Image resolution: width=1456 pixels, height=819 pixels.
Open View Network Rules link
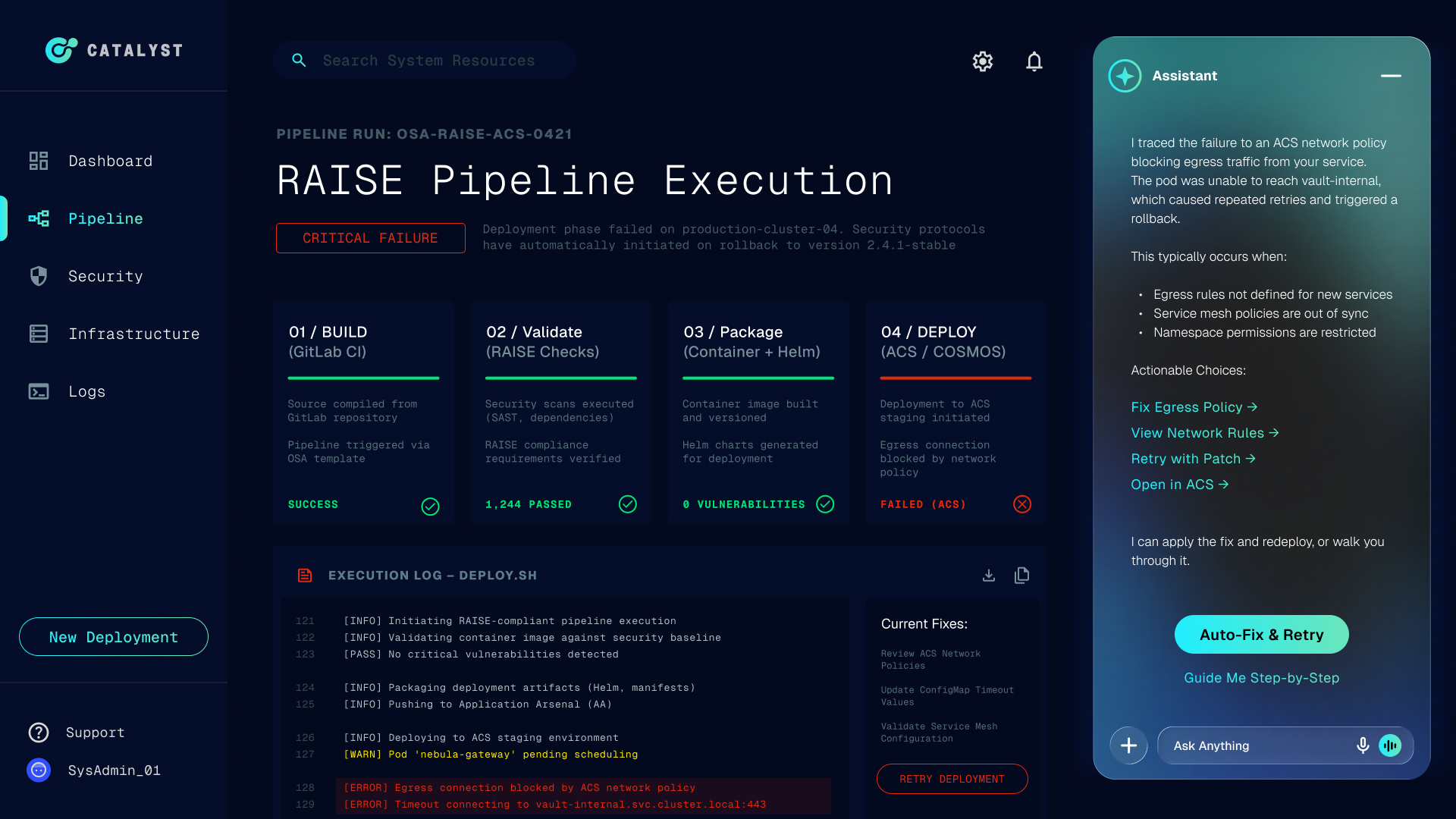[1205, 433]
